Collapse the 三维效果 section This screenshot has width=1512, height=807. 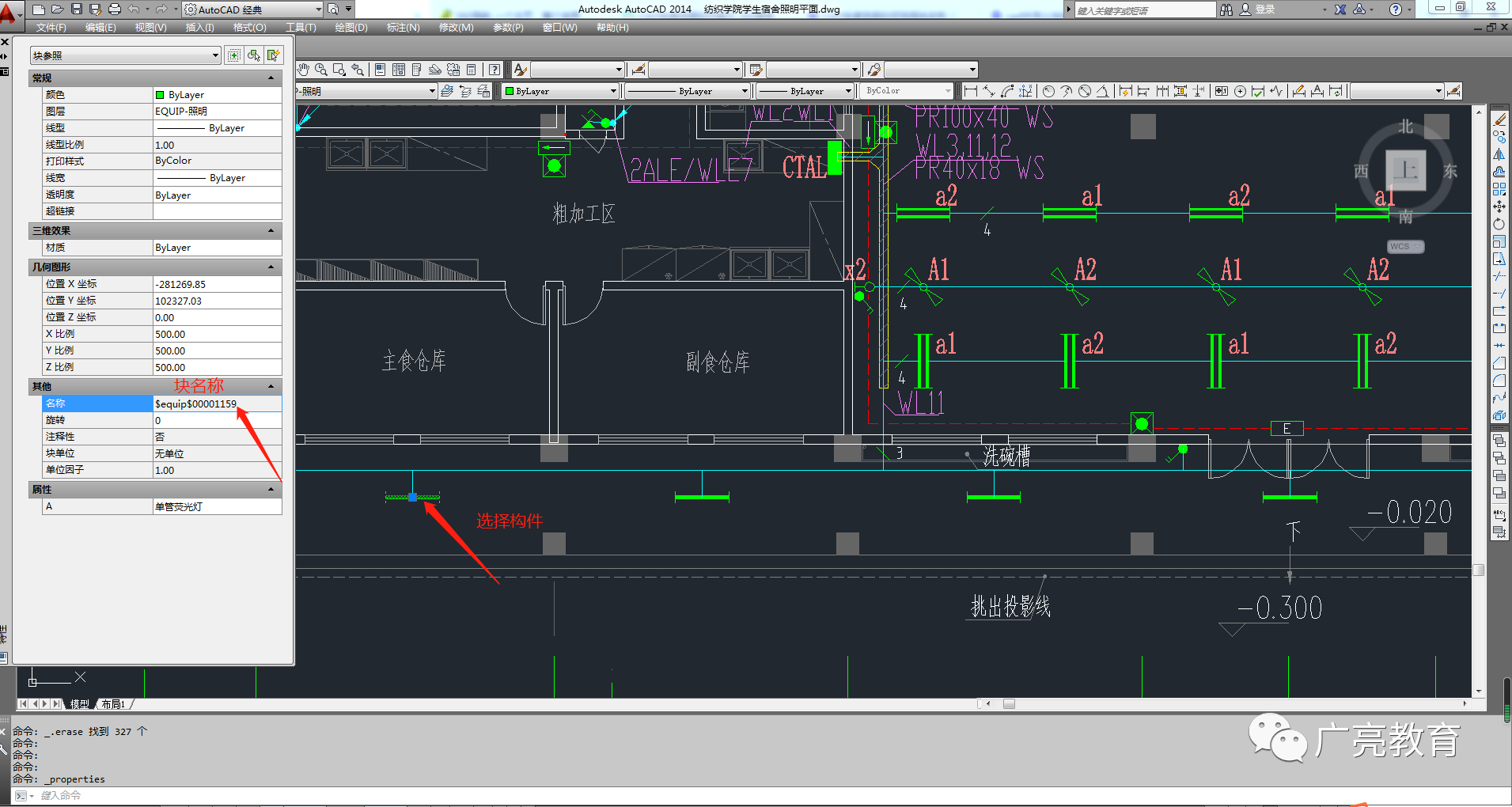point(271,230)
